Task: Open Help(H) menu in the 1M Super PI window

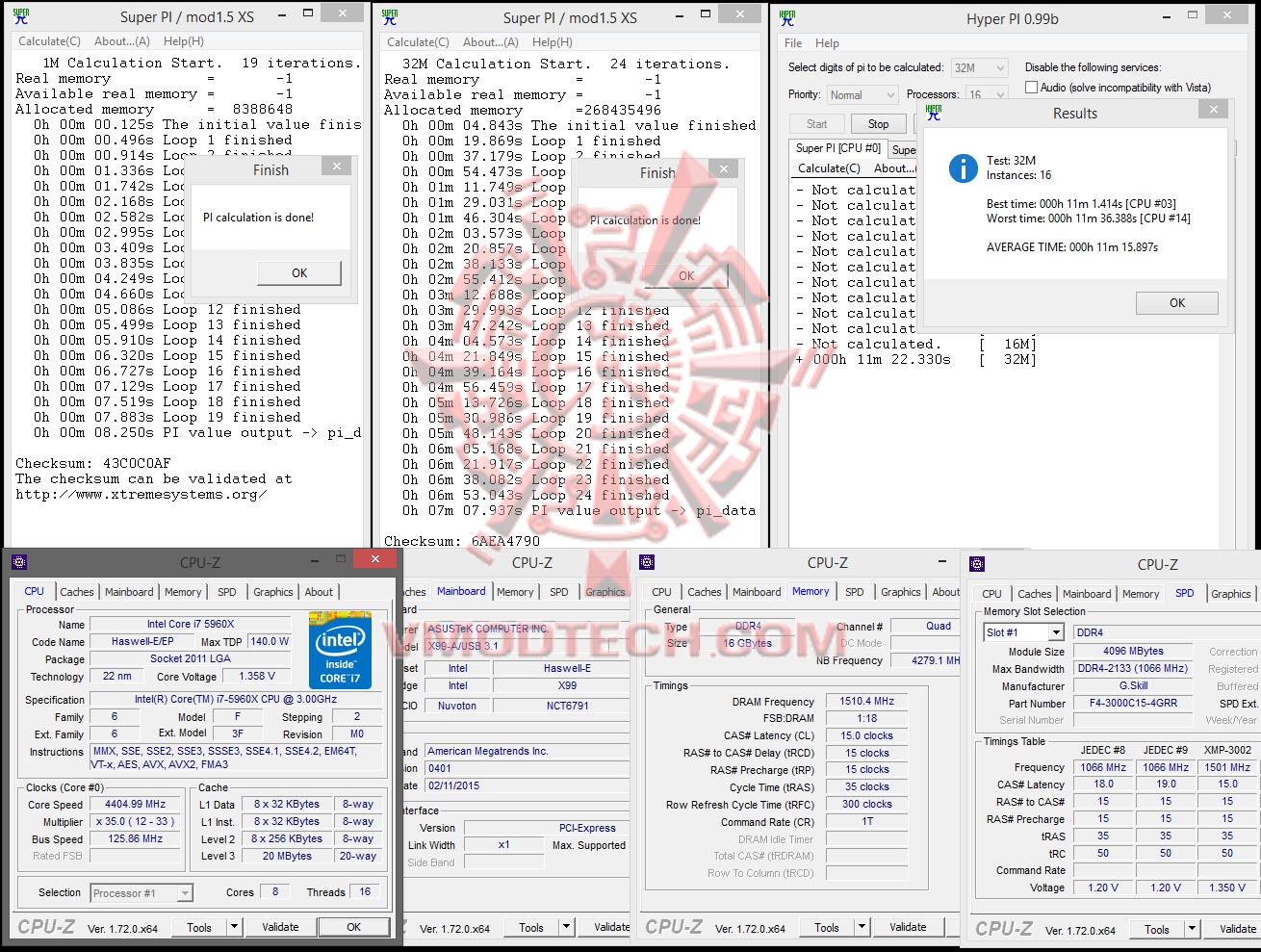Action: point(183,41)
